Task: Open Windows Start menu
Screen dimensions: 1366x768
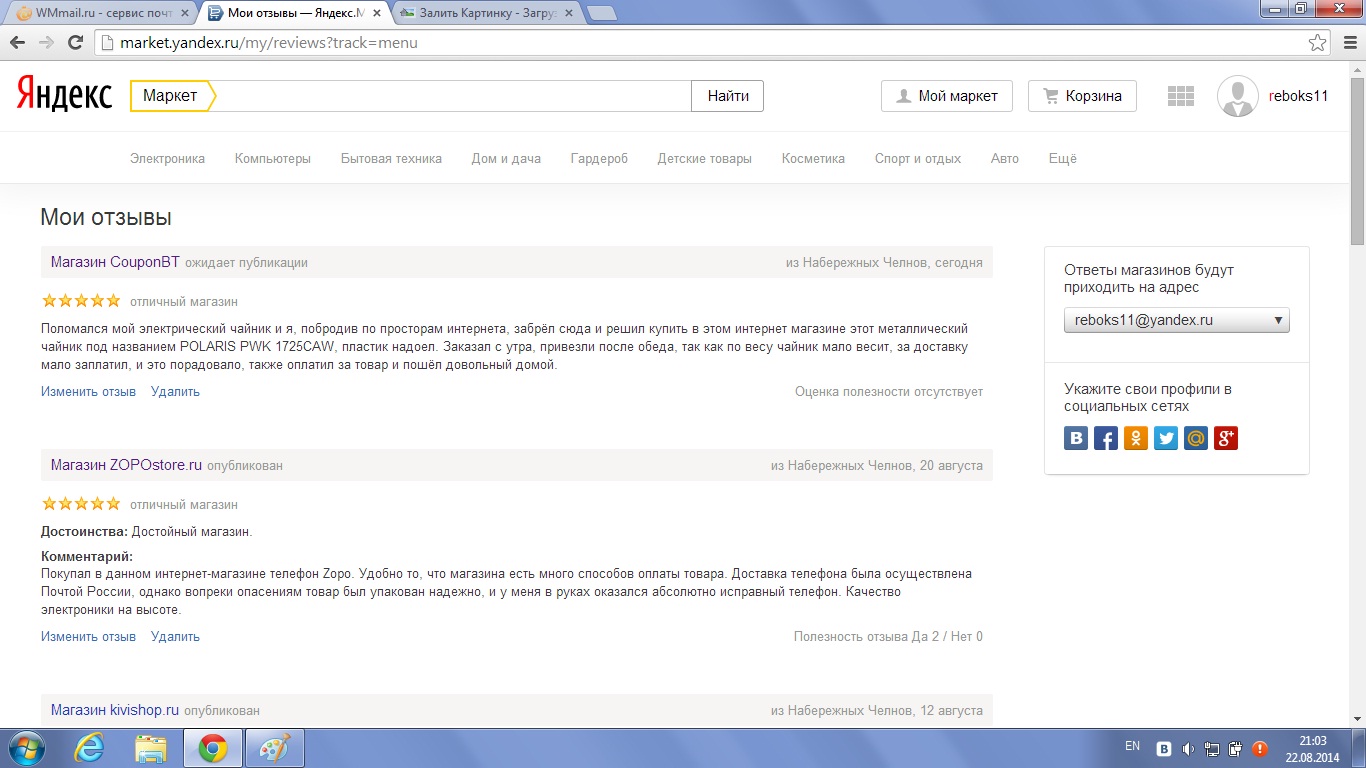Action: (27, 747)
